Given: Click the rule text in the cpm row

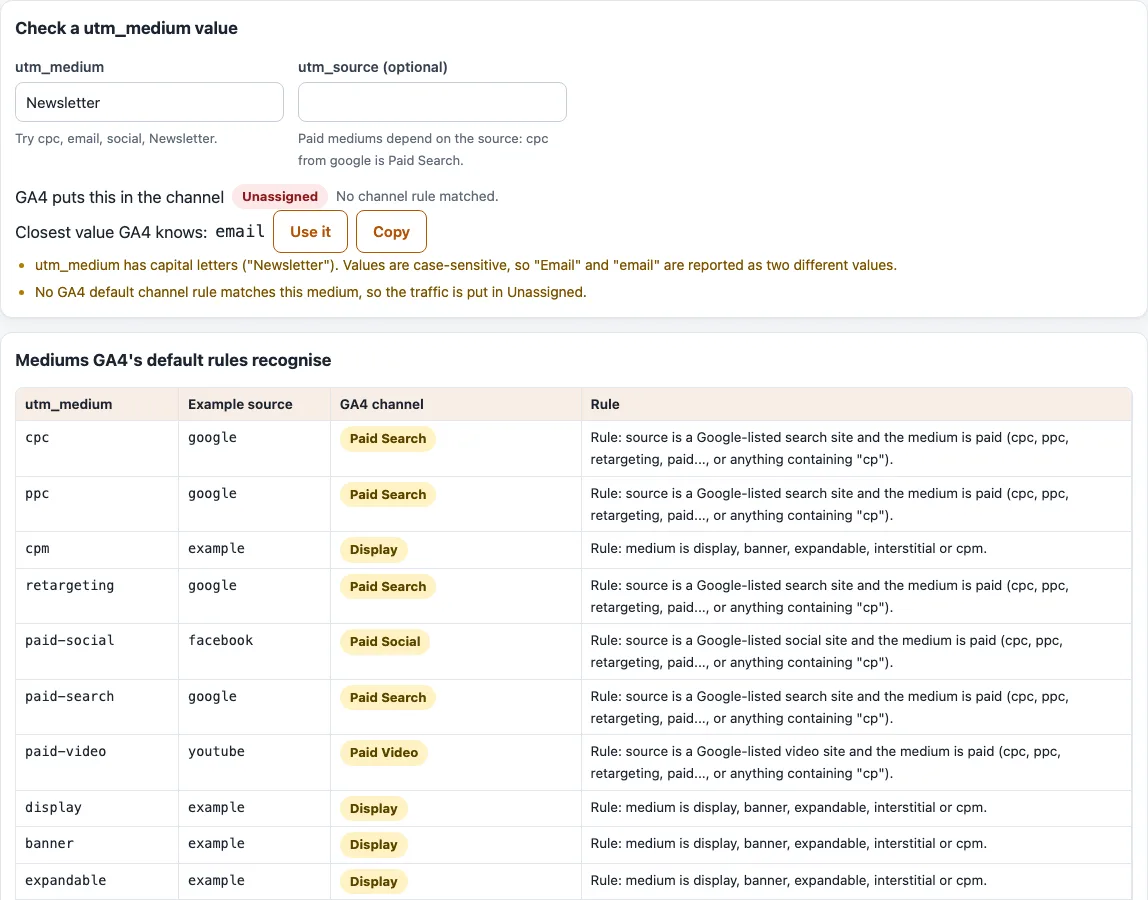Looking at the screenshot, I should click(789, 548).
